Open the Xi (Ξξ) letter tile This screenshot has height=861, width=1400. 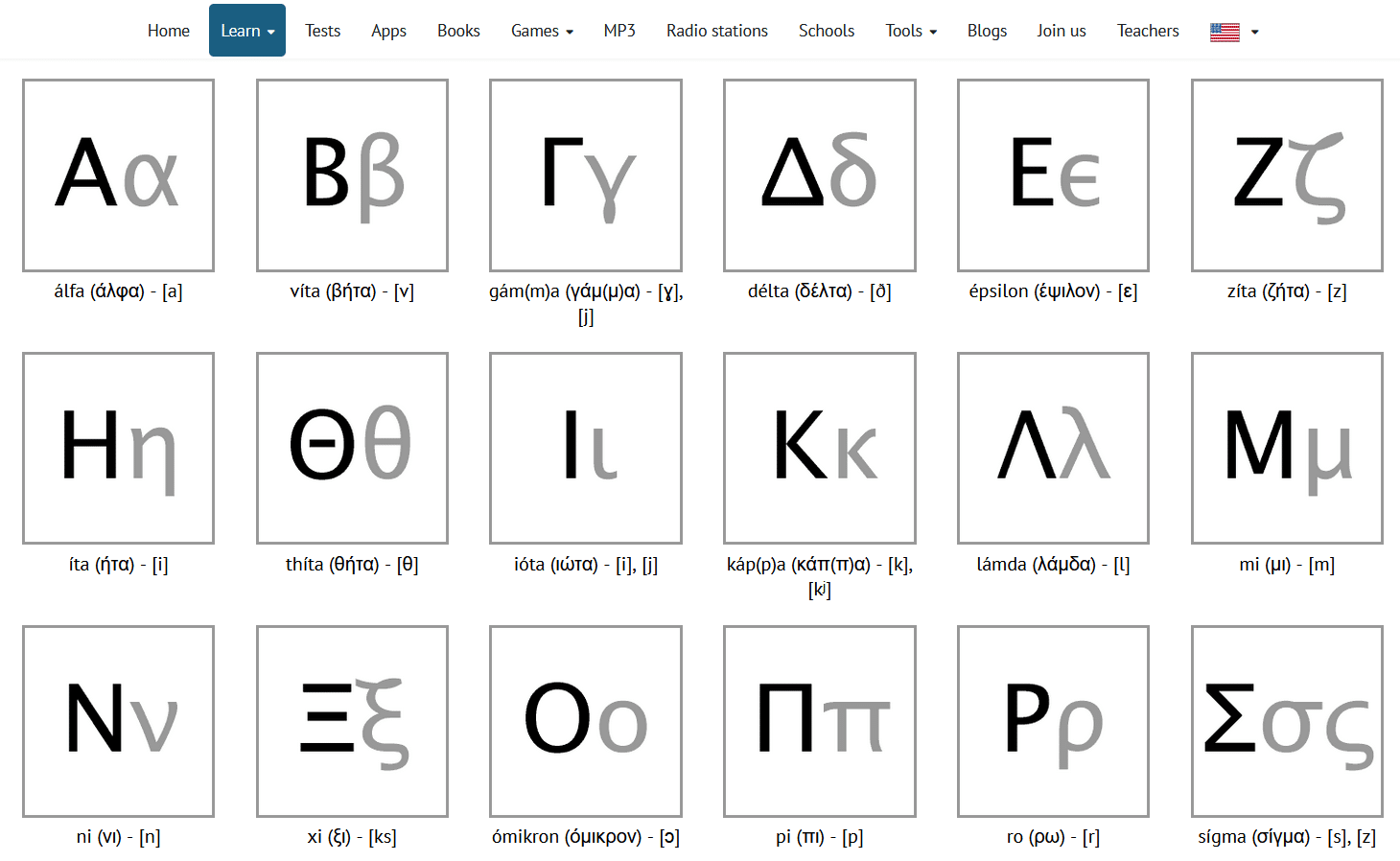tap(352, 721)
